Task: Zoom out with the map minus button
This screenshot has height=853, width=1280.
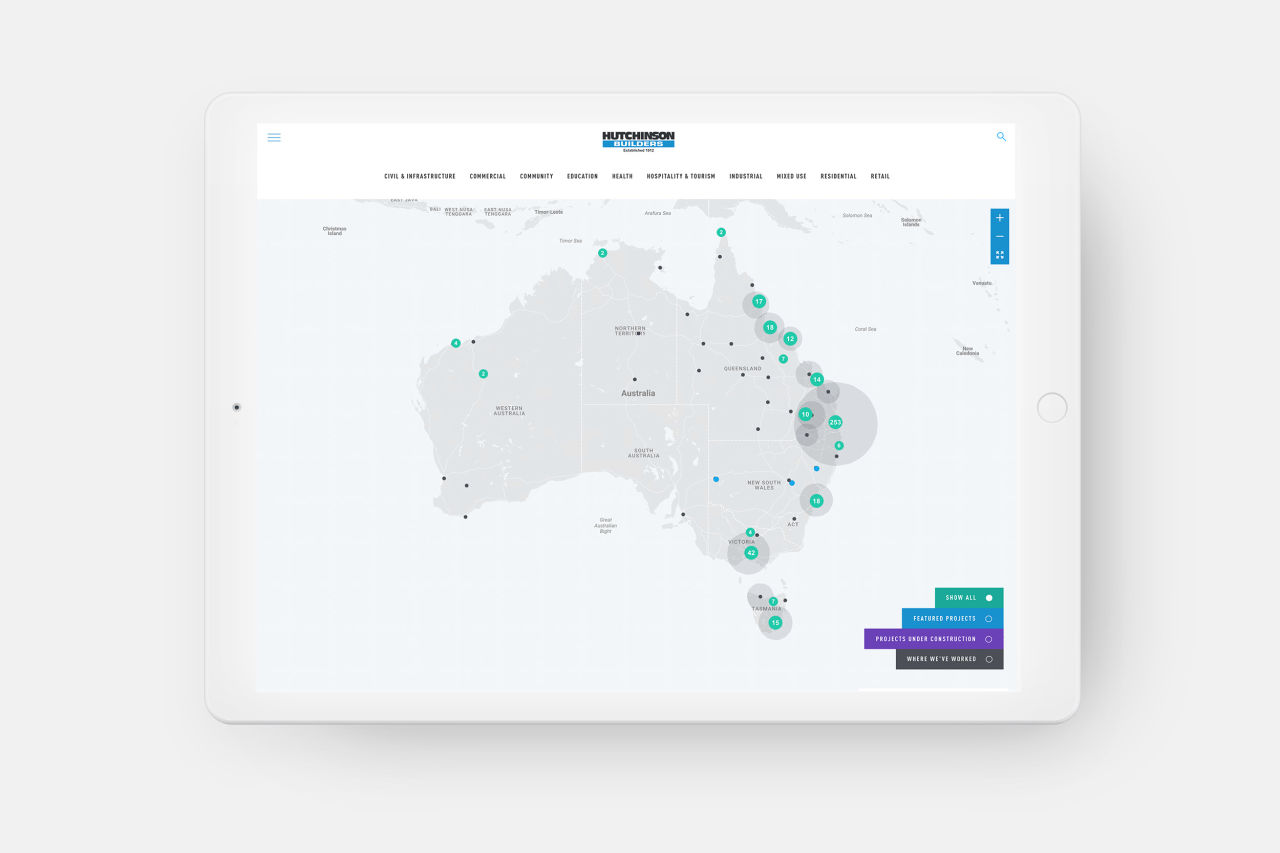Action: click(999, 237)
